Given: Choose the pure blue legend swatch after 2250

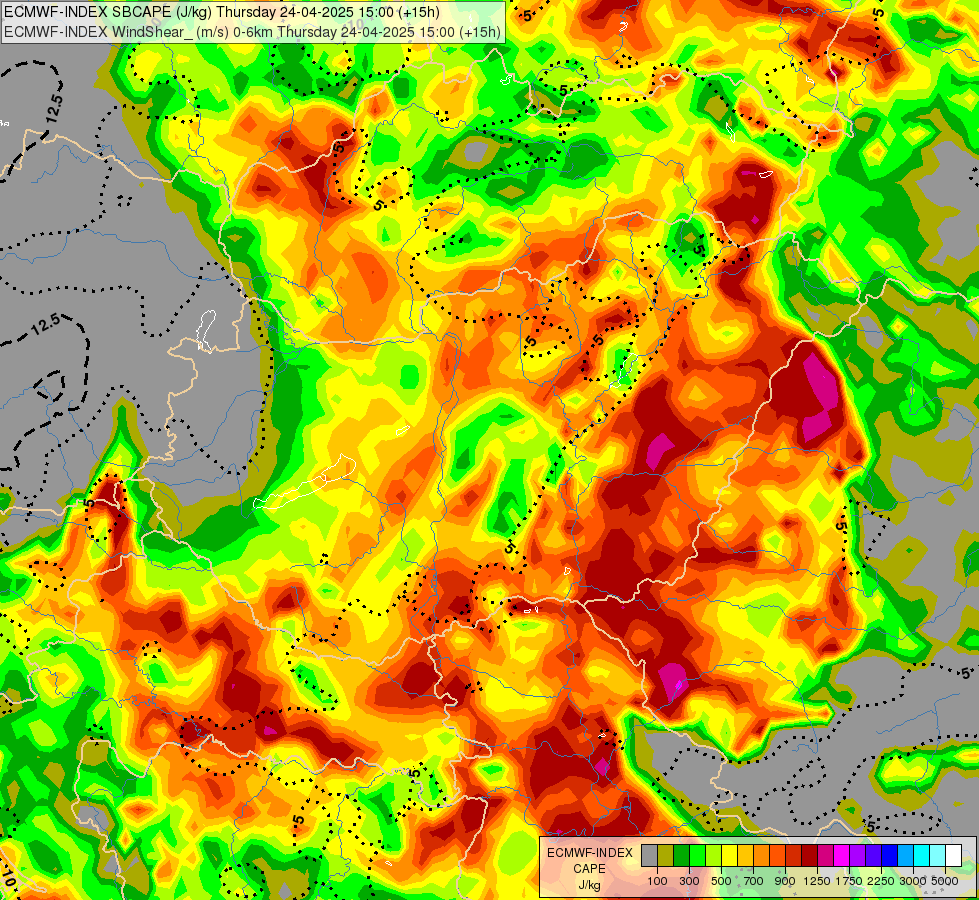Looking at the screenshot, I should (889, 855).
